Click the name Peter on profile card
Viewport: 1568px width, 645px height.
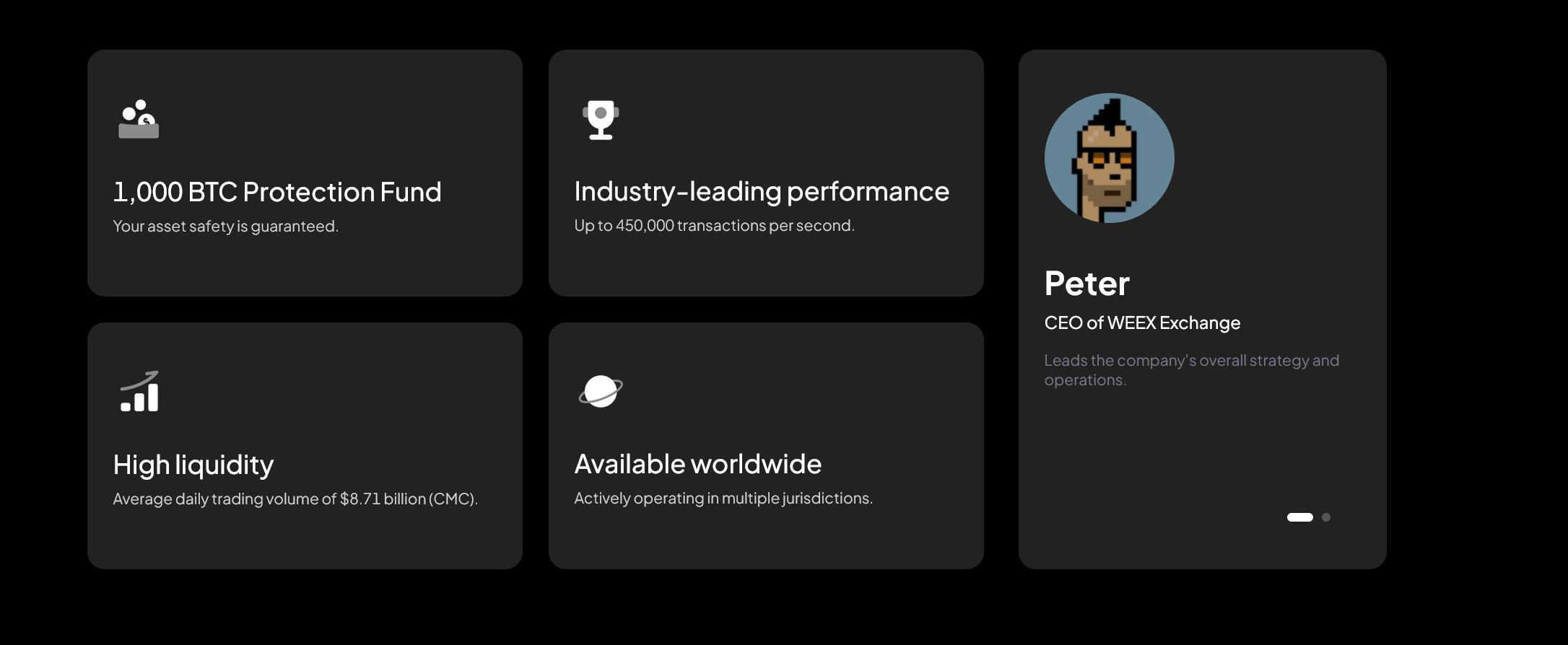[x=1086, y=284]
